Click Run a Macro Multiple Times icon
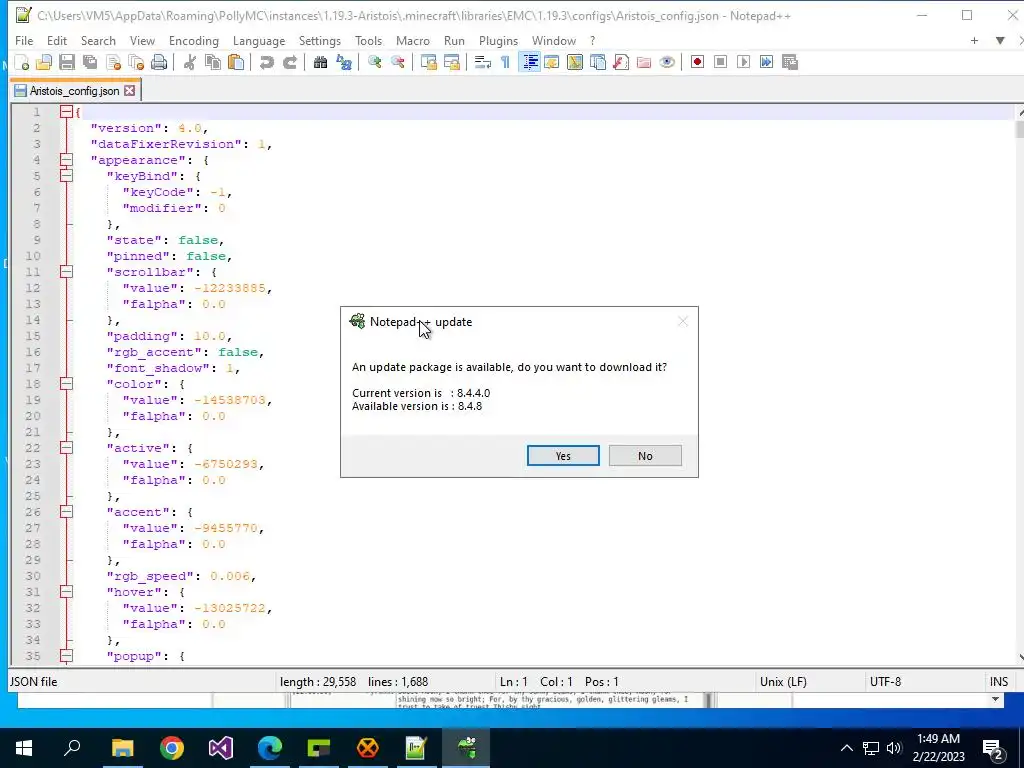Viewport: 1024px width, 768px height. [x=766, y=63]
